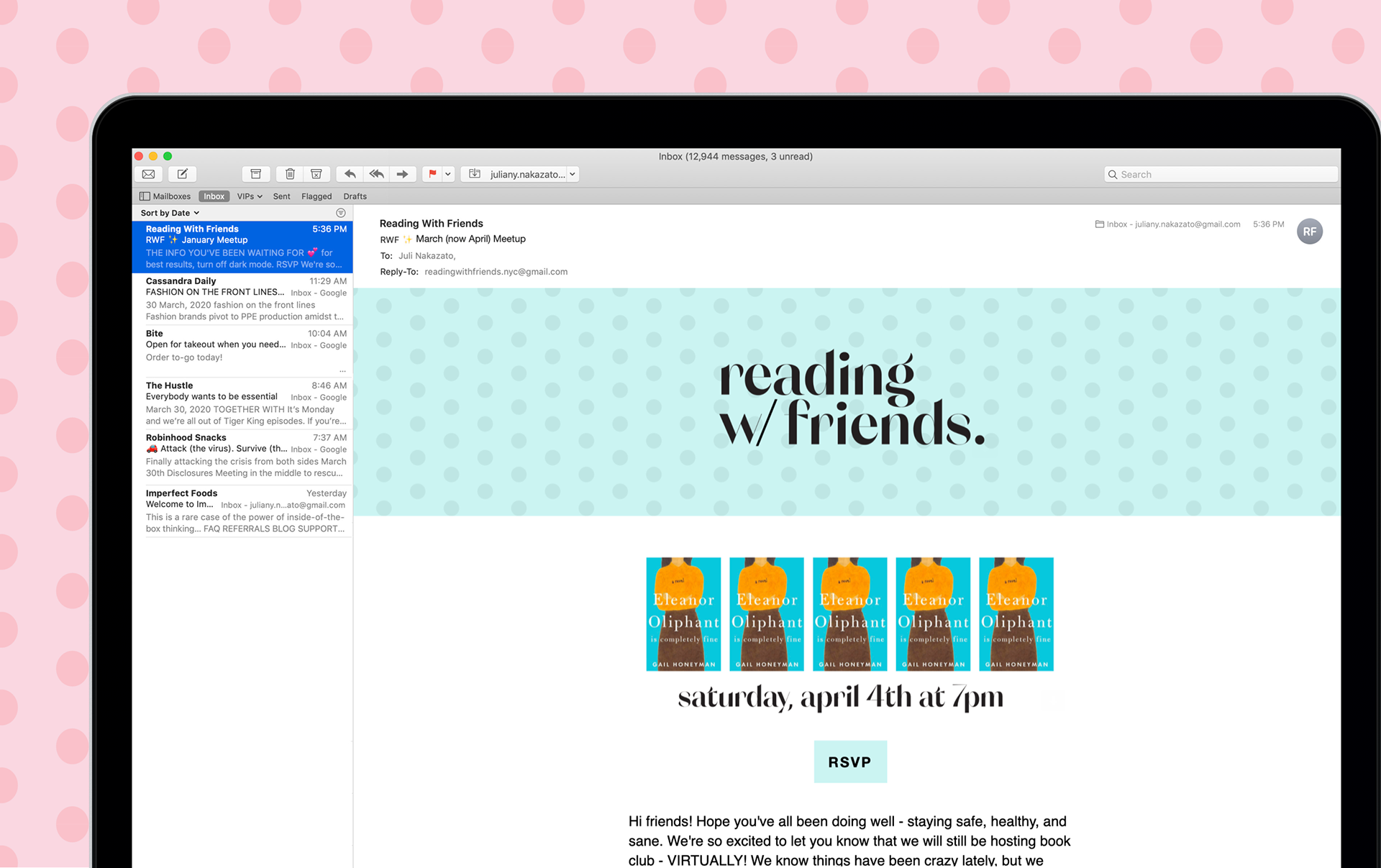Expand the VIPs dropdown
The height and width of the screenshot is (868, 1381).
pyautogui.click(x=250, y=196)
